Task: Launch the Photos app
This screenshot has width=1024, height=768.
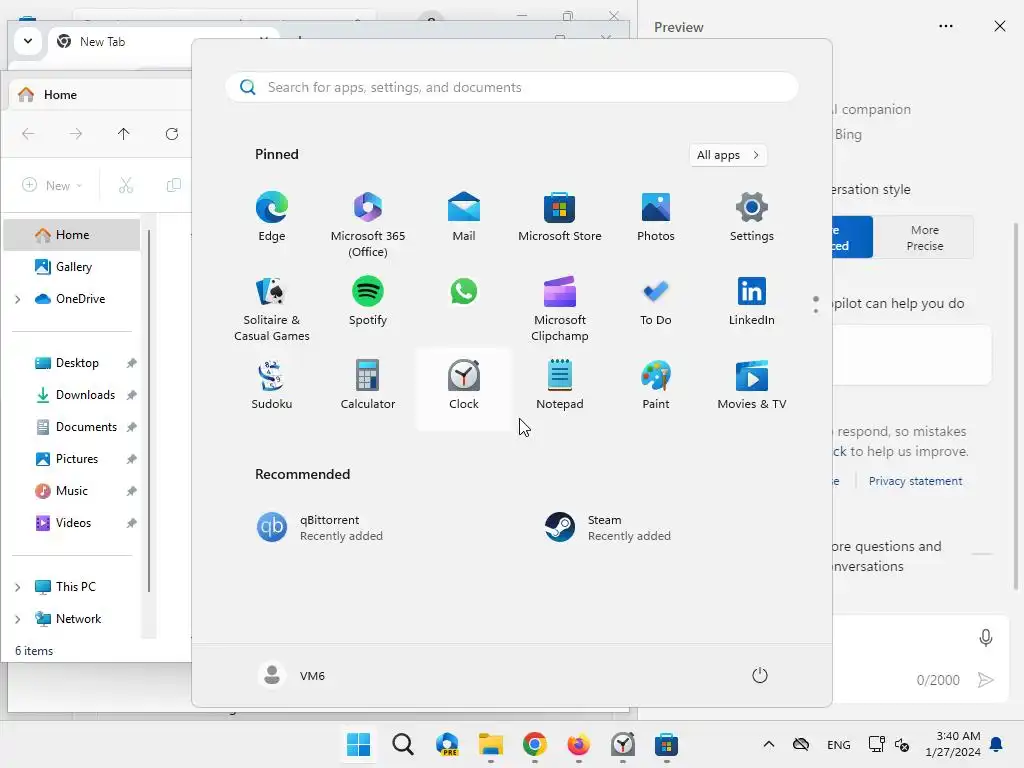Action: click(x=656, y=217)
